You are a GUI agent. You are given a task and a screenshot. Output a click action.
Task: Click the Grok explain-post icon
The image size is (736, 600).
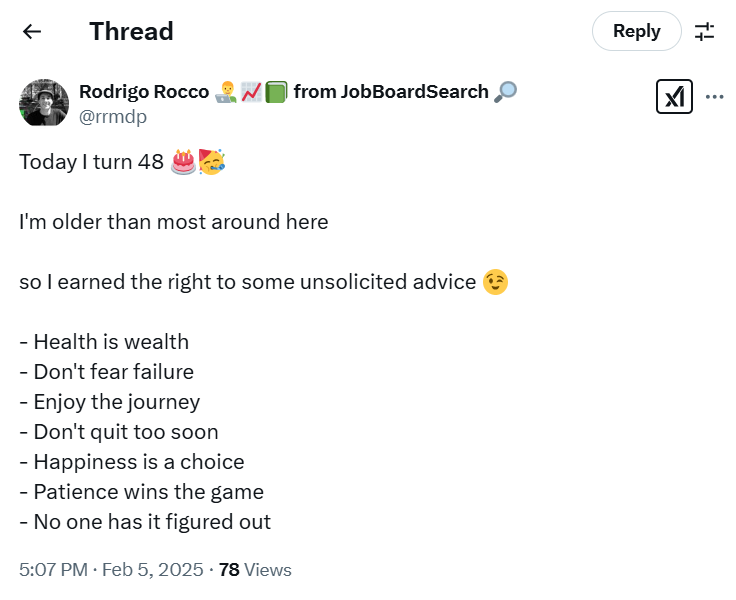[x=674, y=96]
